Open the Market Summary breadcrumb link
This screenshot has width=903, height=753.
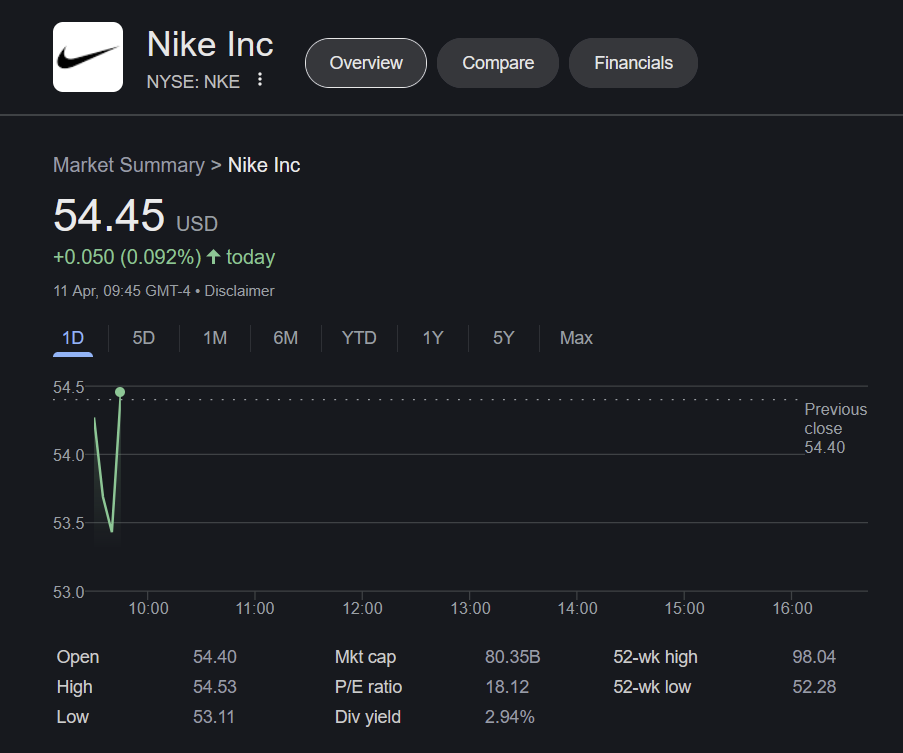129,165
